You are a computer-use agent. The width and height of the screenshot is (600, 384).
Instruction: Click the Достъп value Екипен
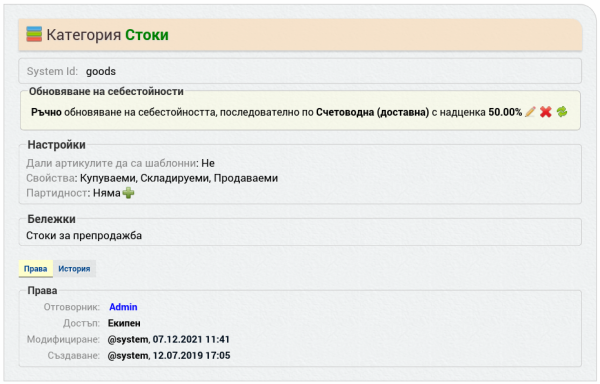click(x=124, y=324)
